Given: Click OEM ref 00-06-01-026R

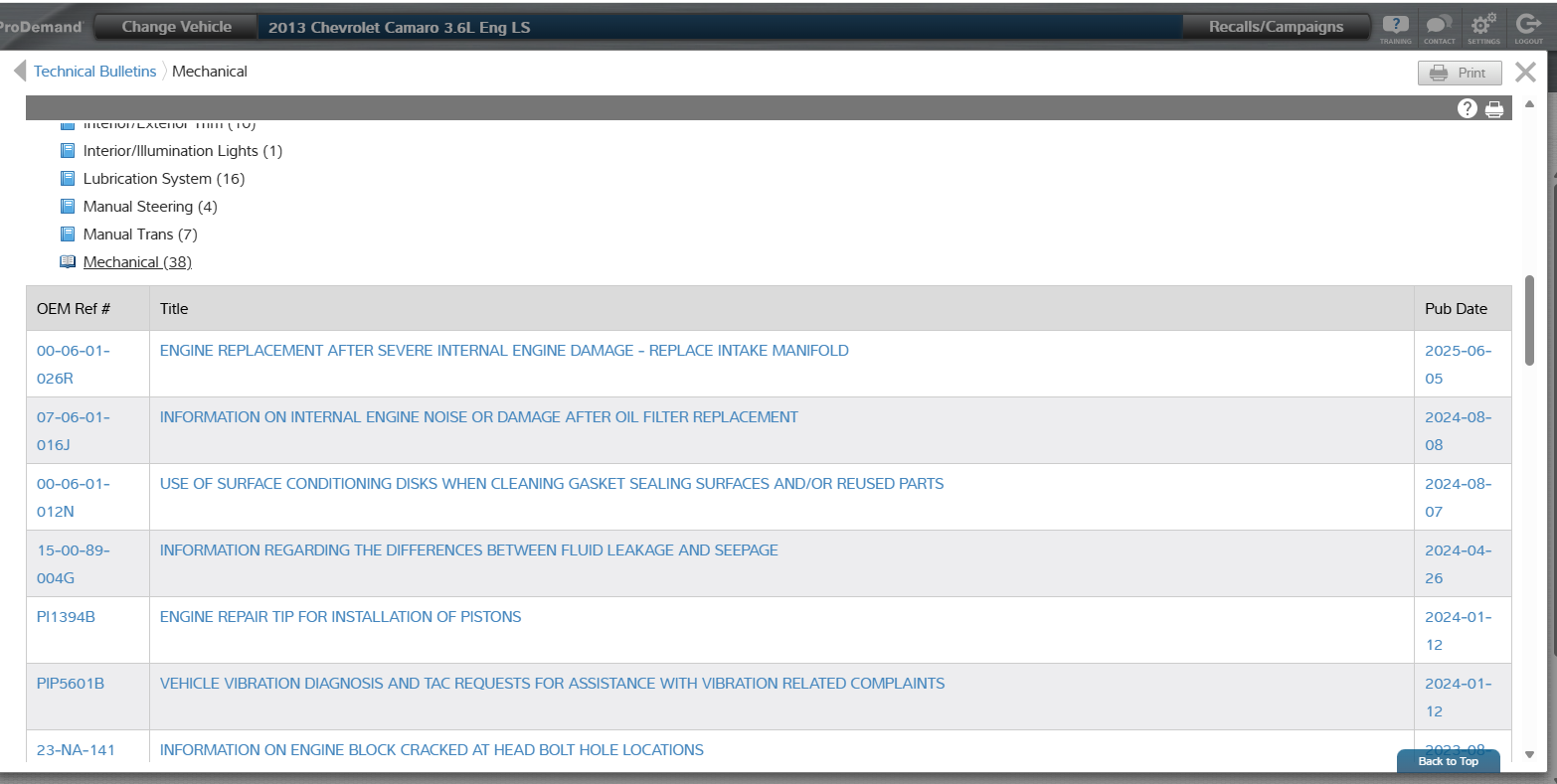Looking at the screenshot, I should pos(74,365).
